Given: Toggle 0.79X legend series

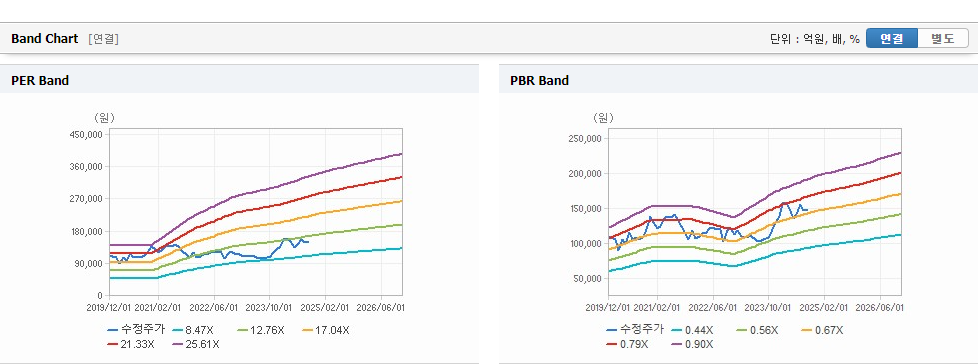Looking at the screenshot, I should tap(627, 344).
